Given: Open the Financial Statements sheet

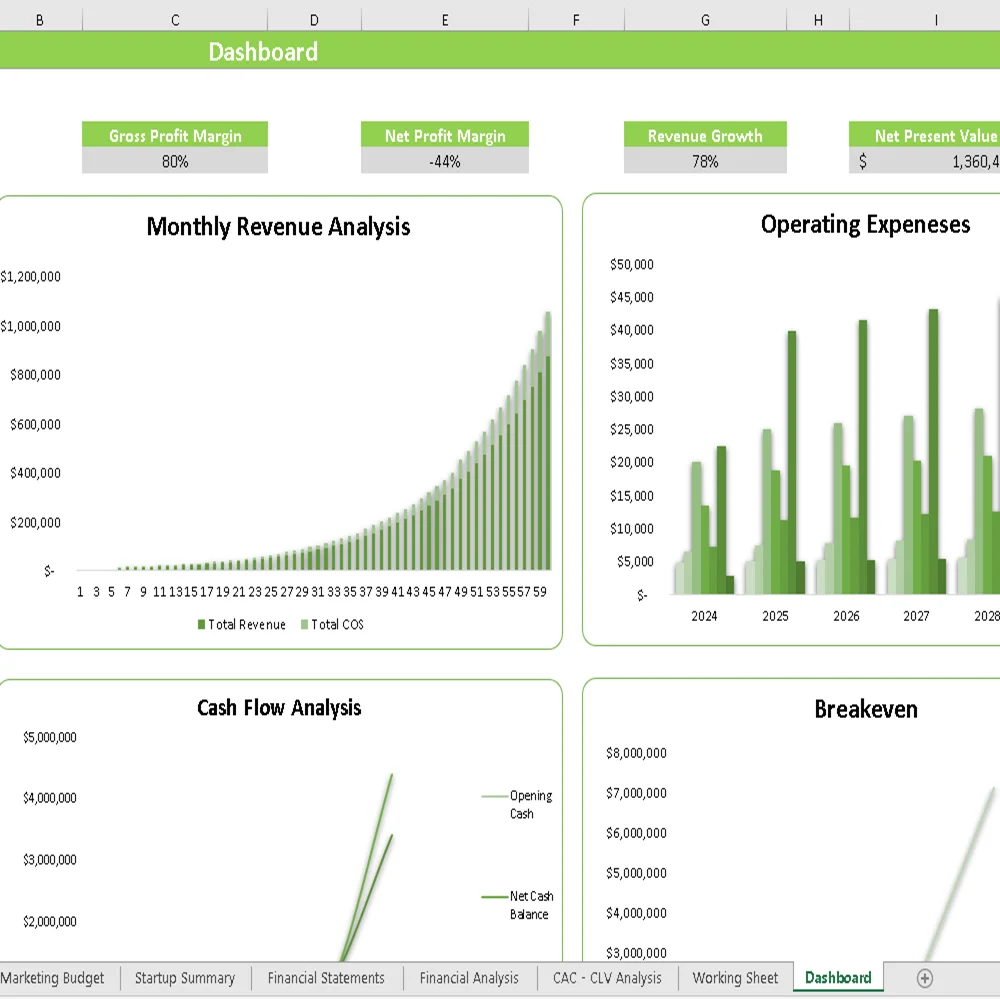Looking at the screenshot, I should click(x=326, y=978).
